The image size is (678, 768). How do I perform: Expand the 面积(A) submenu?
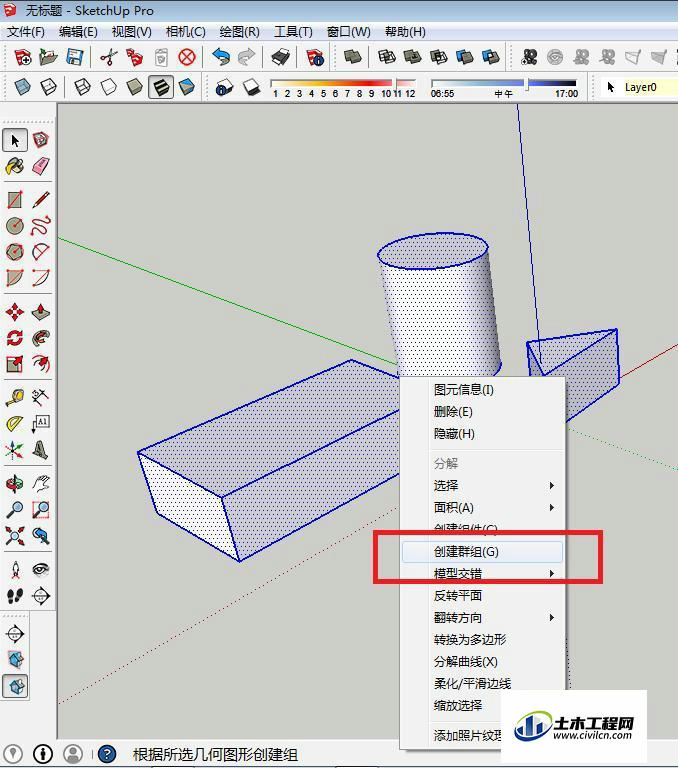pos(483,507)
